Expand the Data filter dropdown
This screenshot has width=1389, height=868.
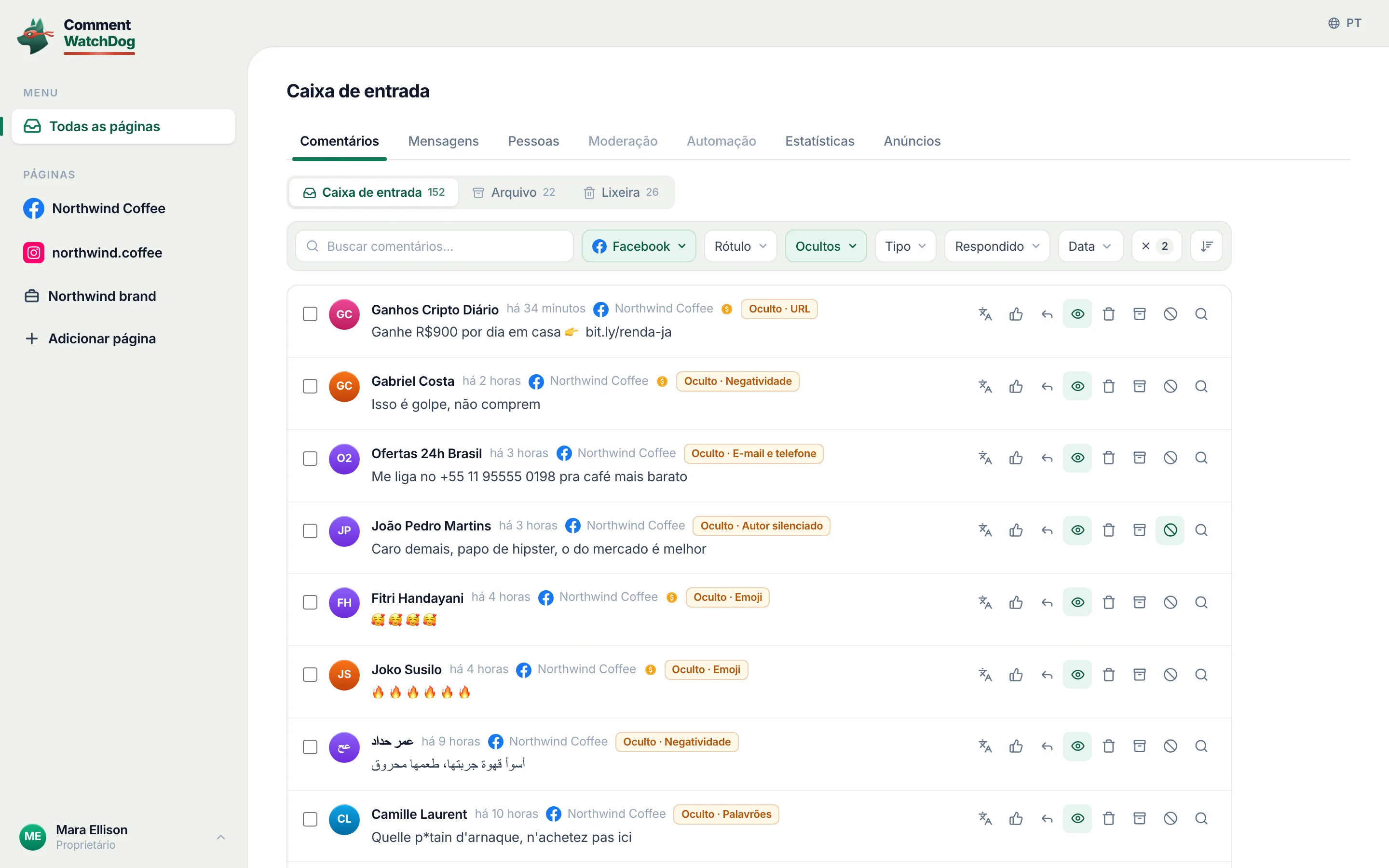tap(1090, 246)
